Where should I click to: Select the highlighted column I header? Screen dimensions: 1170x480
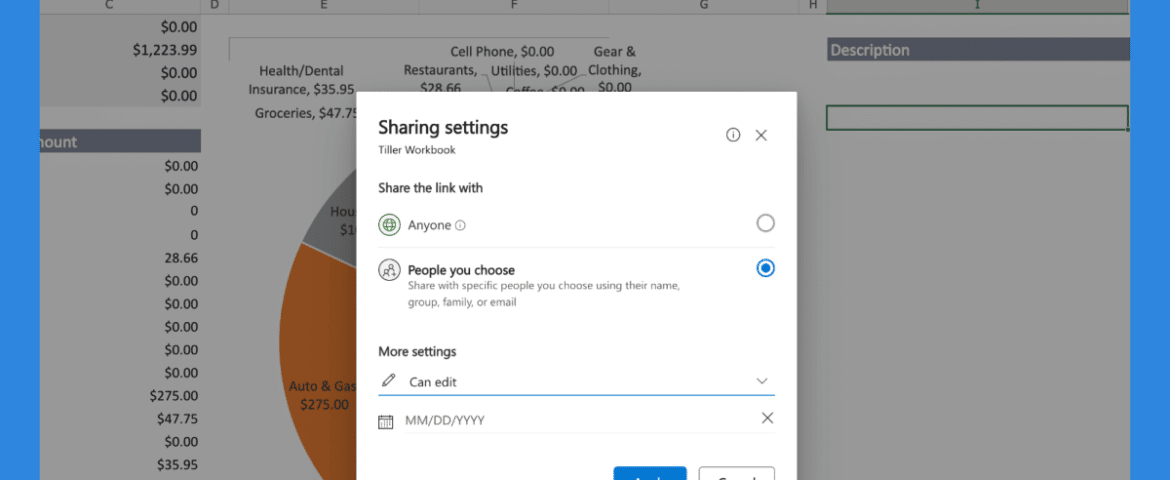click(x=977, y=6)
